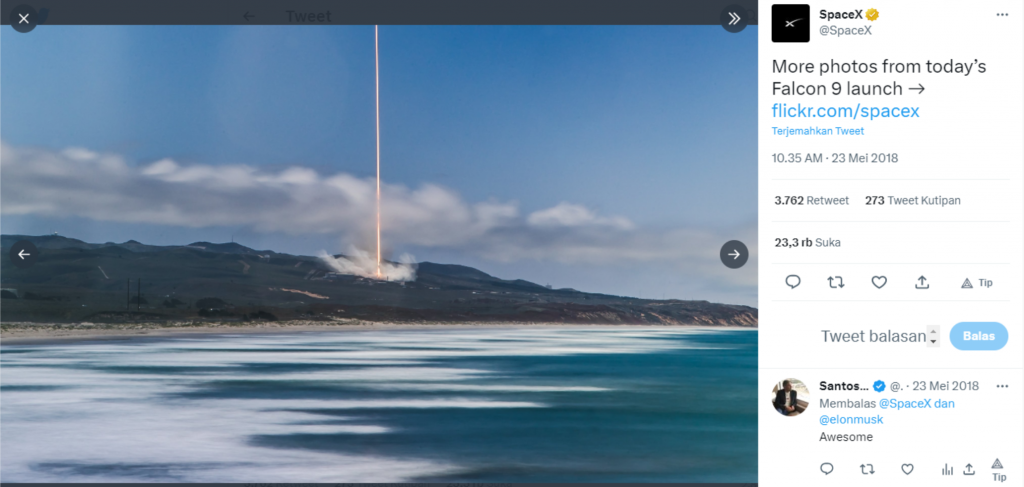Image resolution: width=1024 pixels, height=487 pixels.
Task: Go to the previous photo with left arrow
Action: point(24,255)
